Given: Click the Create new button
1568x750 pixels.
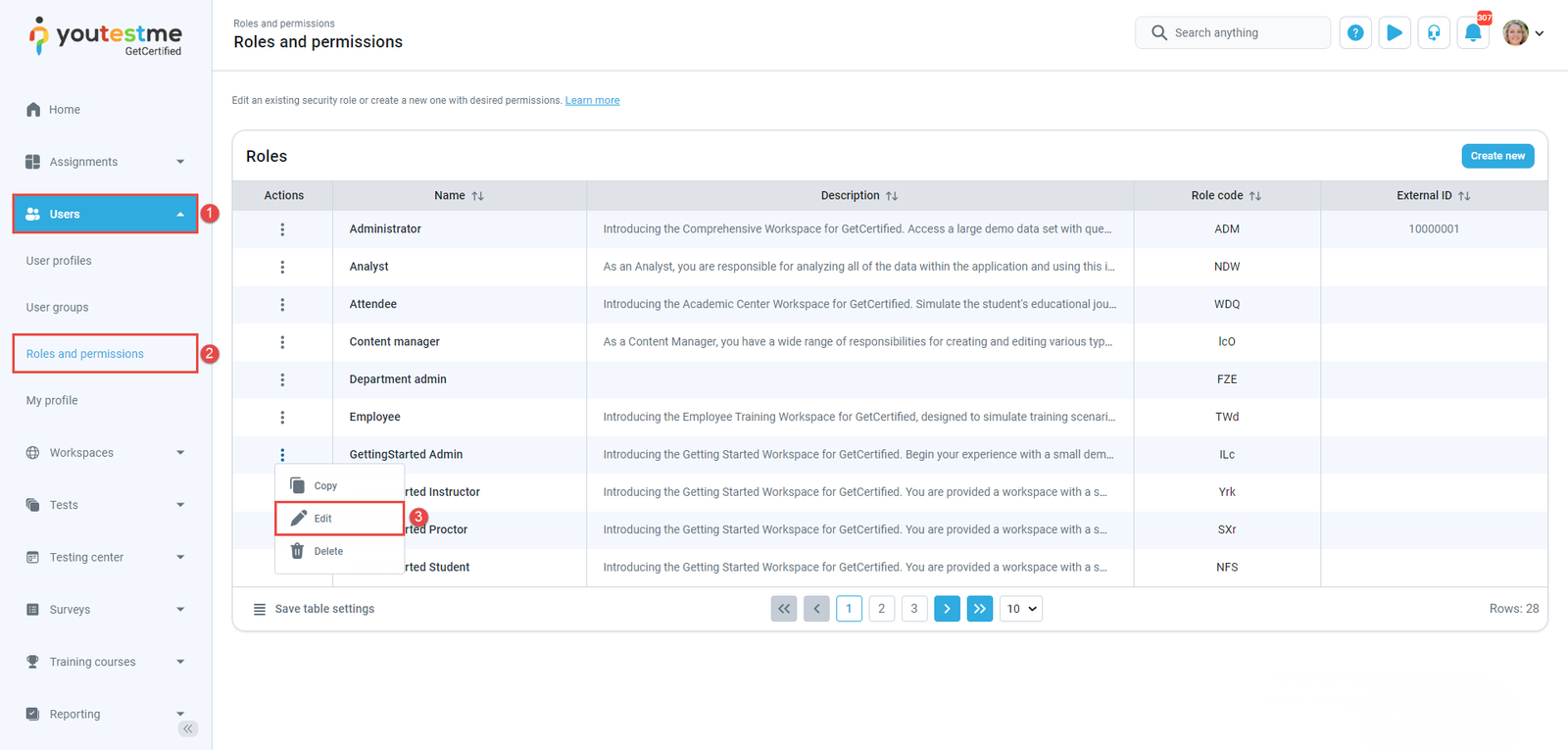Looking at the screenshot, I should coord(1496,156).
